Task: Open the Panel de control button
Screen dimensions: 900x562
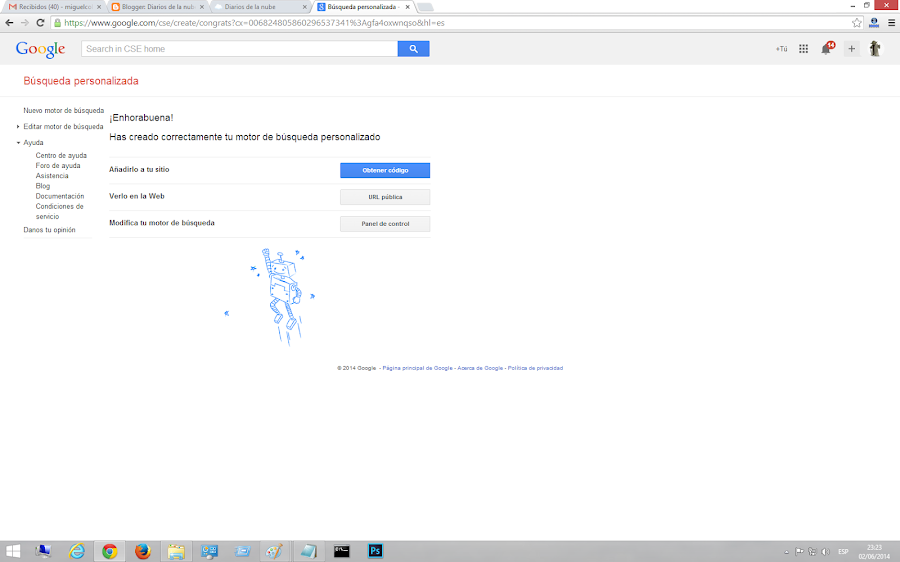Action: (x=385, y=224)
